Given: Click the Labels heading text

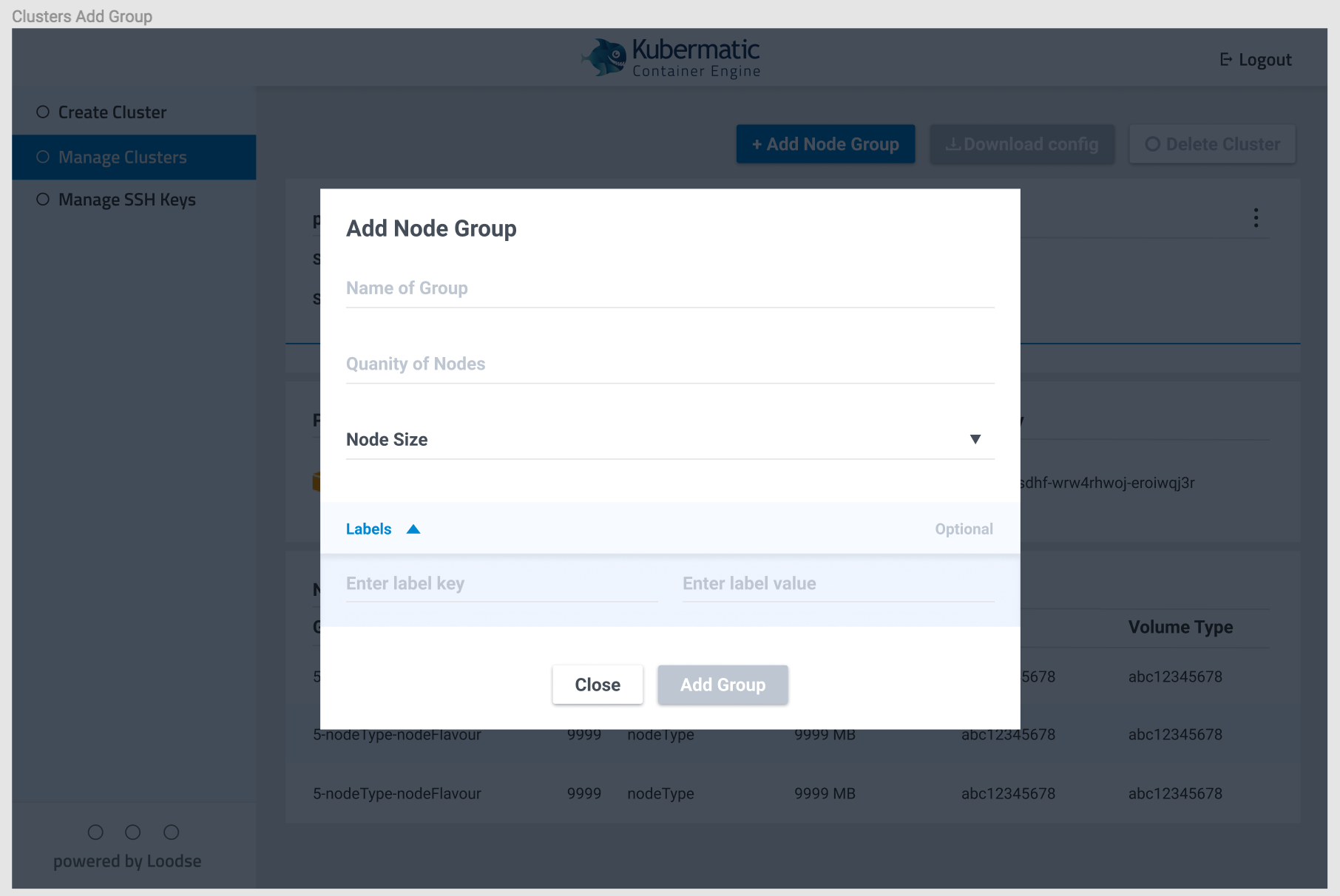Looking at the screenshot, I should [368, 529].
